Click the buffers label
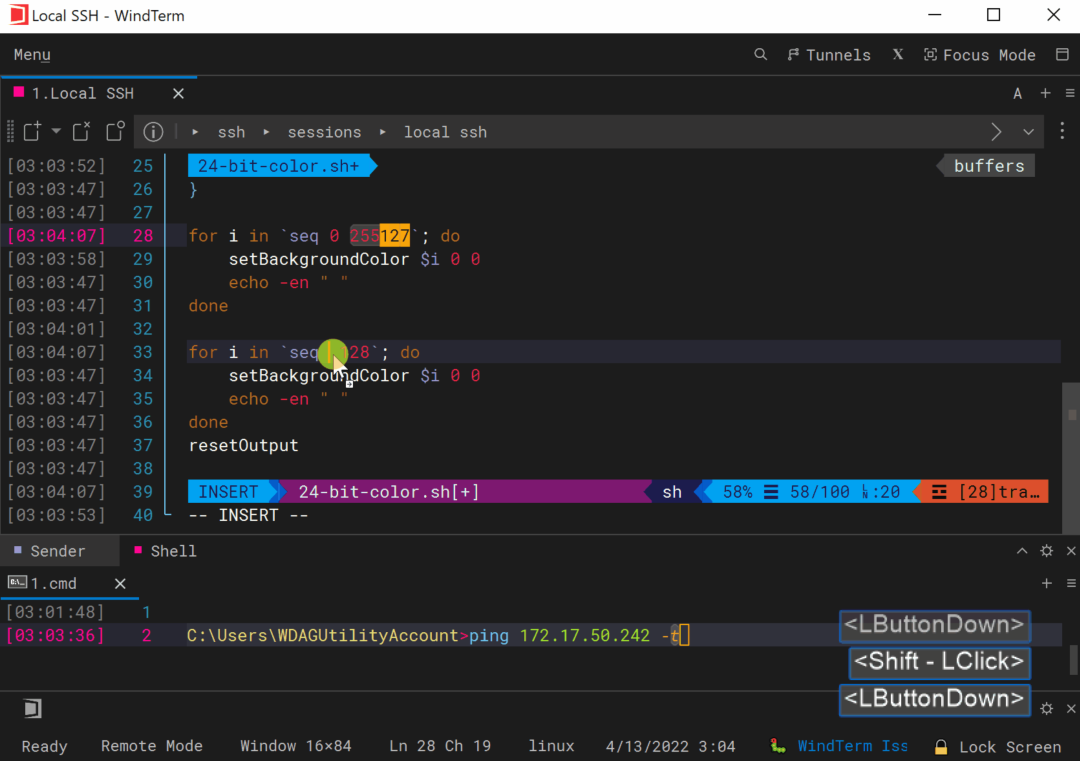 point(988,166)
